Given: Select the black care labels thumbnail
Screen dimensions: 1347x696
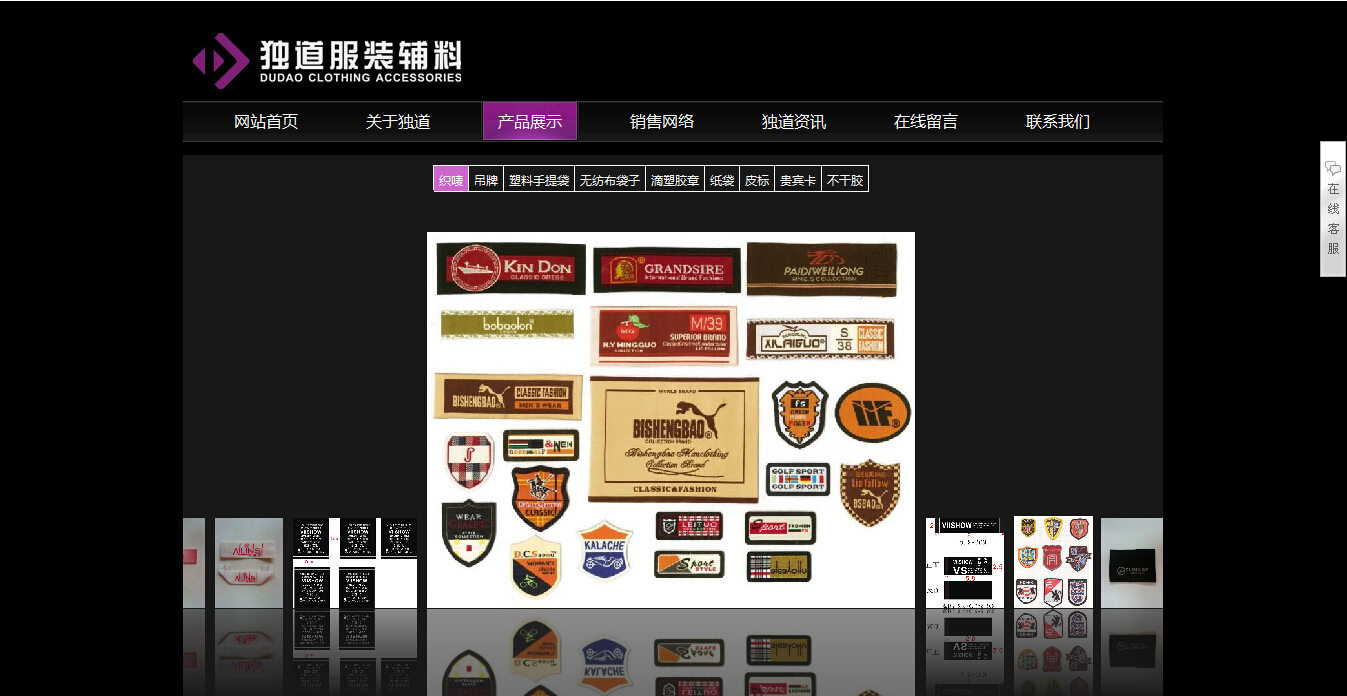Looking at the screenshot, I should [x=355, y=563].
